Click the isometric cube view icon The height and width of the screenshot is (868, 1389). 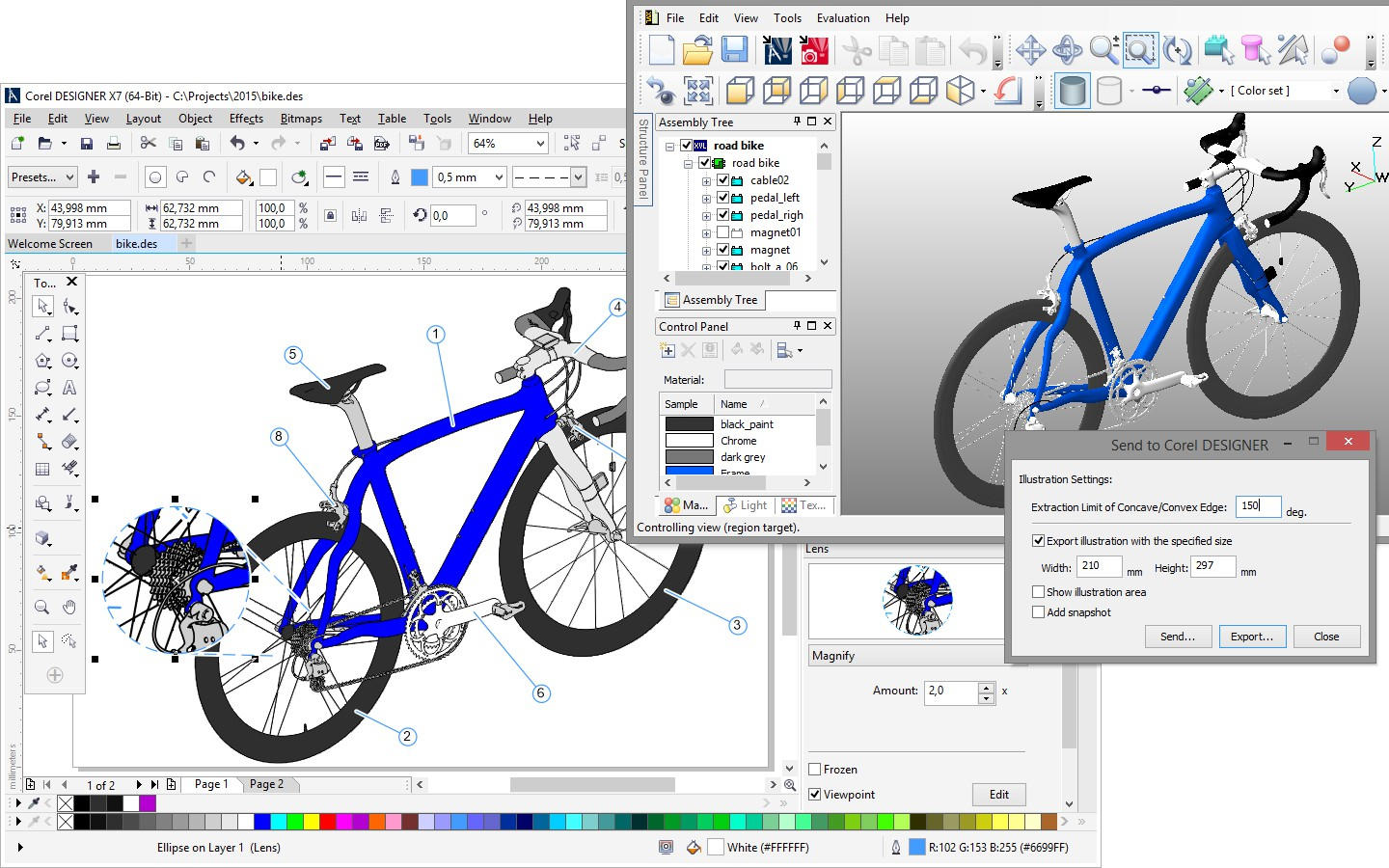961,91
